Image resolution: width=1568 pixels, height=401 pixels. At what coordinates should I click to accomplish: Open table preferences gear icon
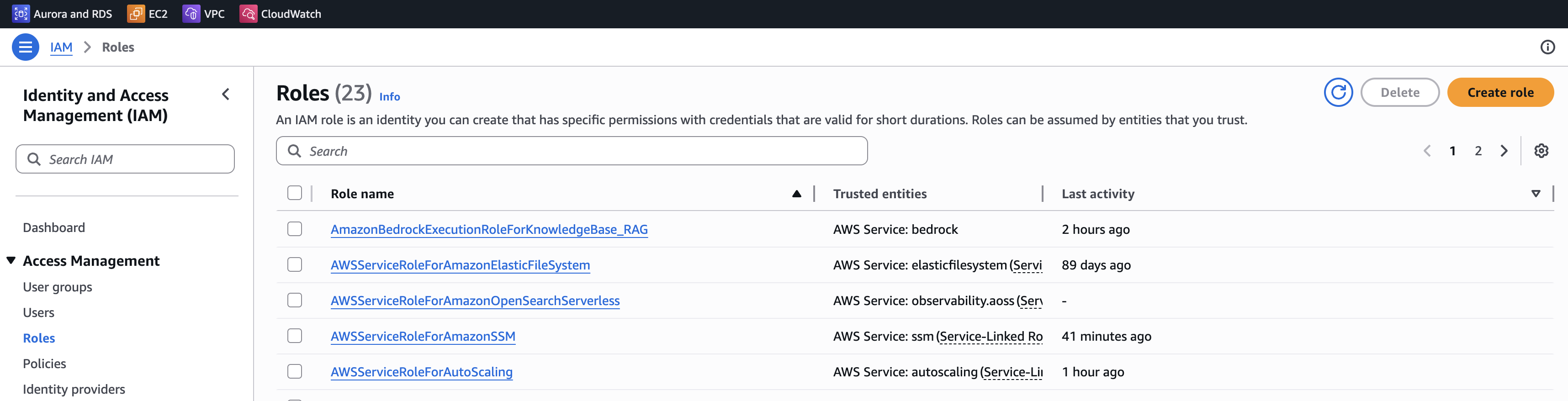1541,151
